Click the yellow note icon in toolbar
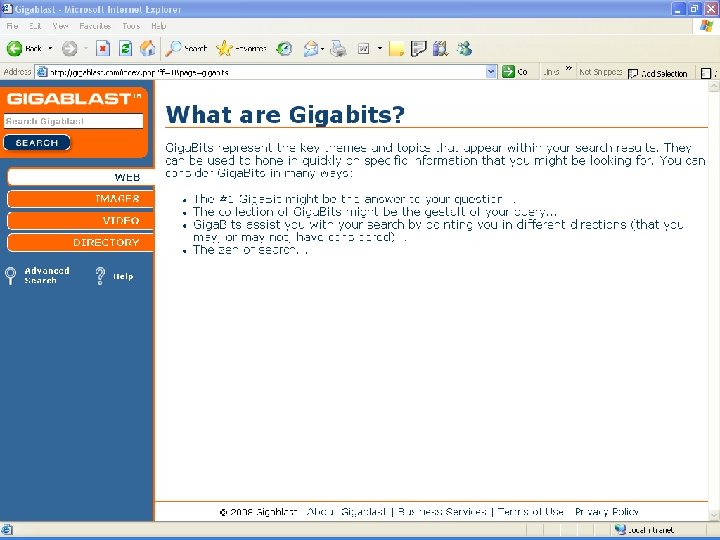720x540 pixels. [x=396, y=48]
